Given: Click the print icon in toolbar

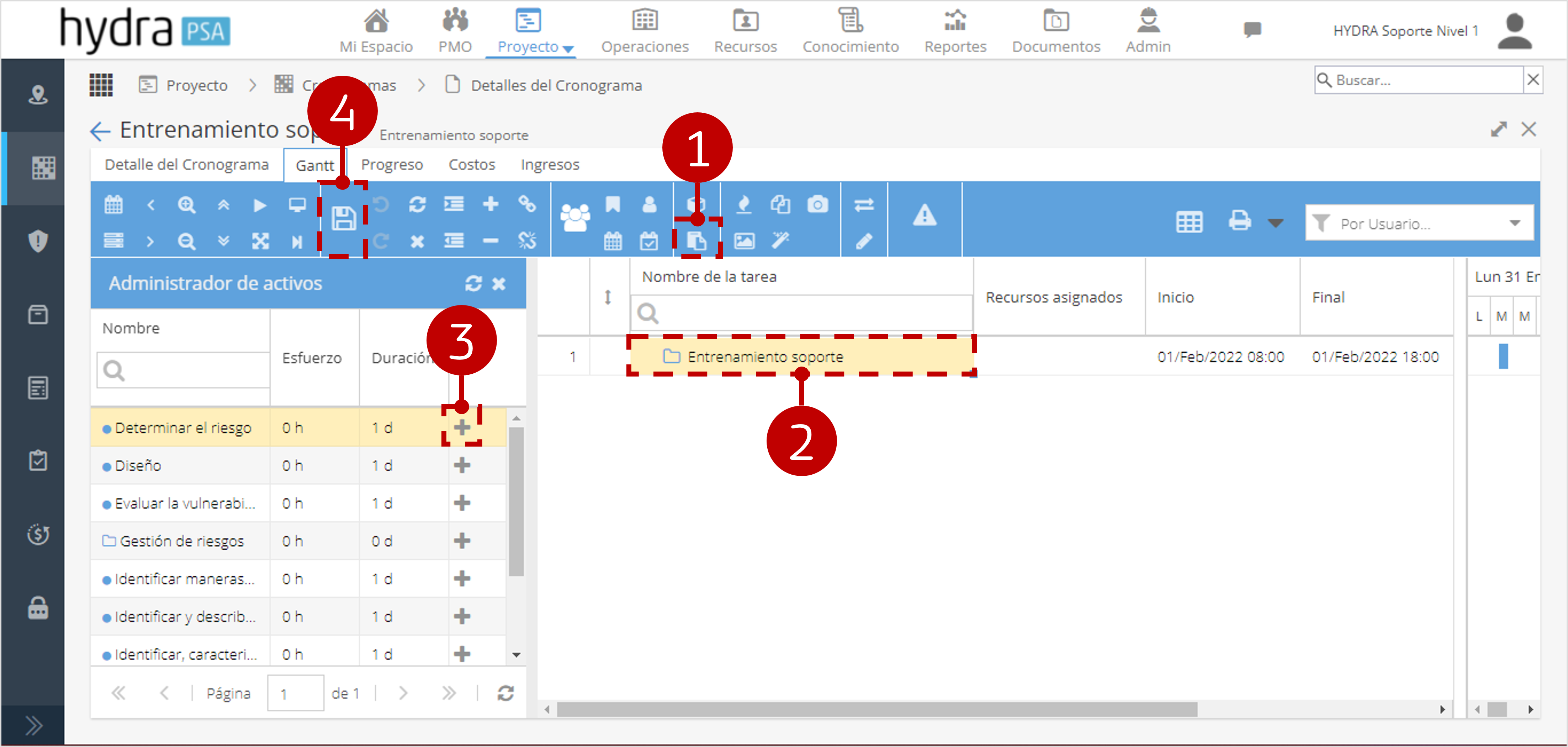Looking at the screenshot, I should coord(1239,220).
